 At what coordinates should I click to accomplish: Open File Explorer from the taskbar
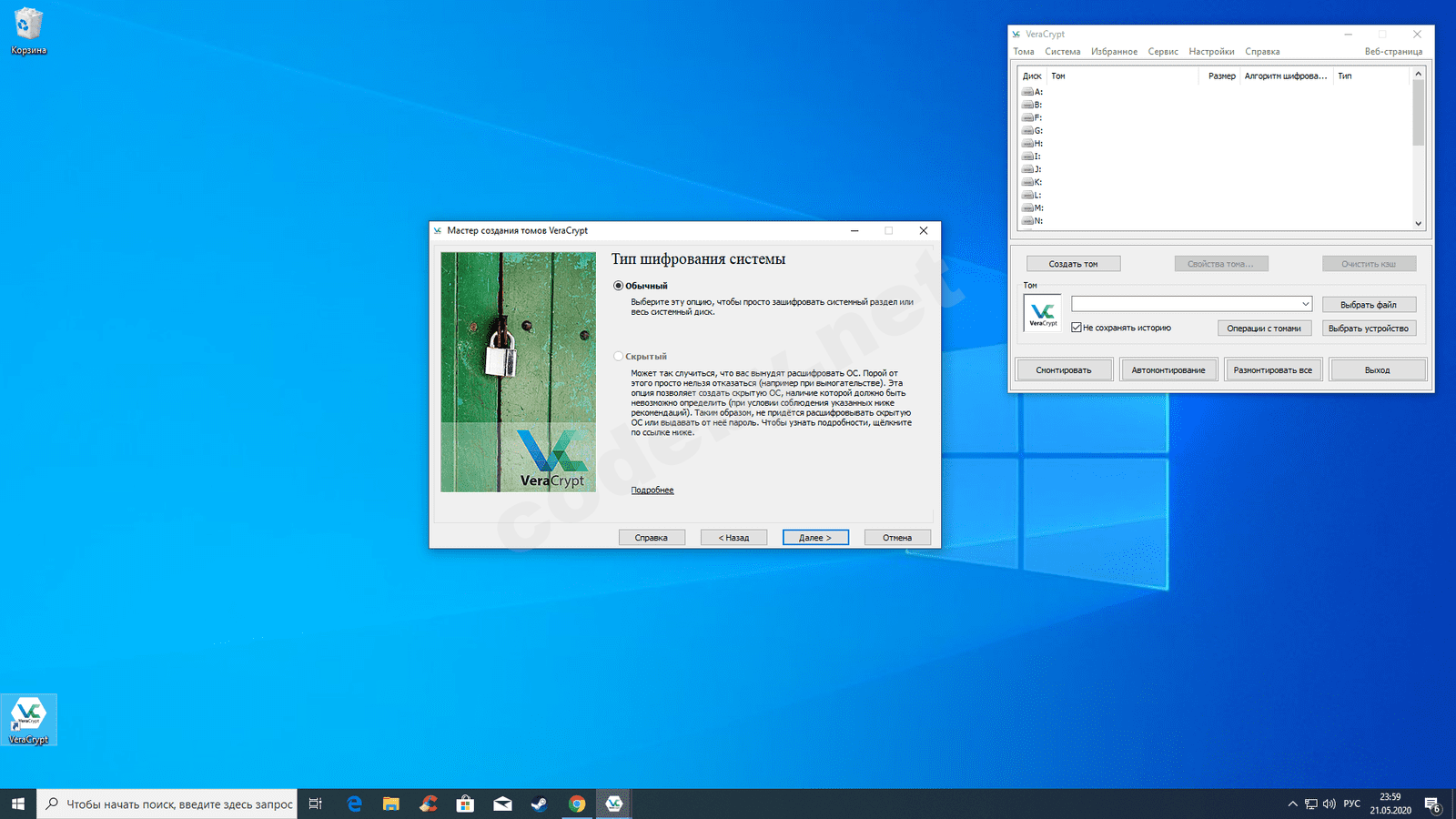(391, 804)
